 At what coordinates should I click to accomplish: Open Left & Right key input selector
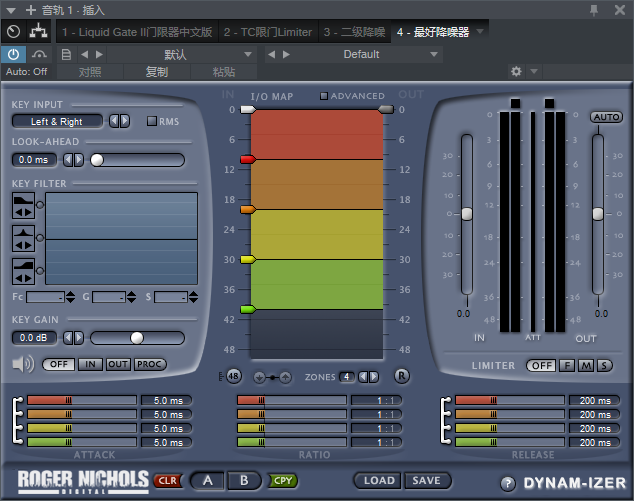tap(57, 121)
